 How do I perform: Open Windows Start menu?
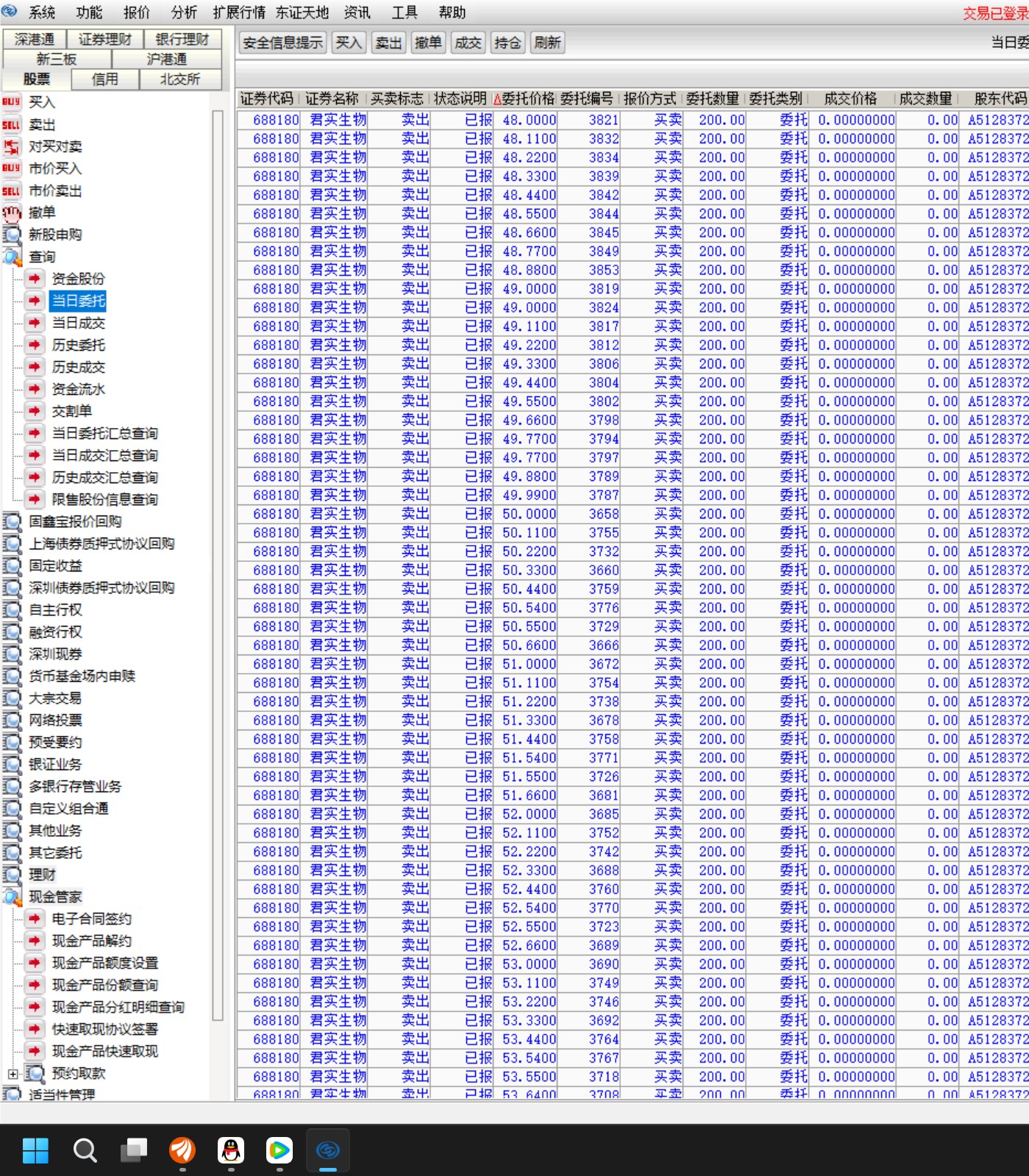tap(35, 1150)
